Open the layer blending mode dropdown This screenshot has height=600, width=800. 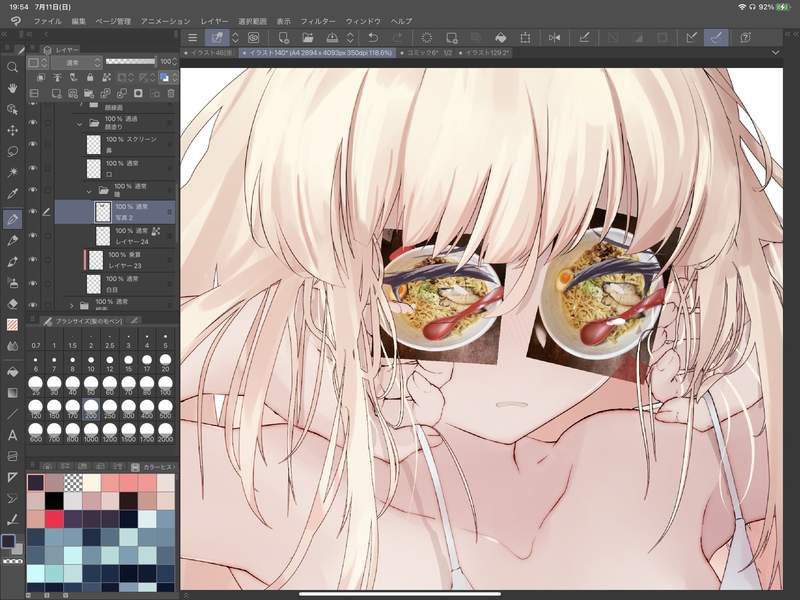pyautogui.click(x=77, y=62)
